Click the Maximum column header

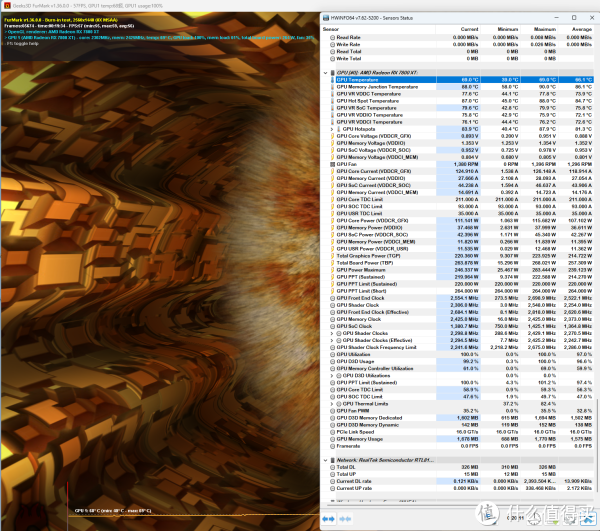point(539,29)
